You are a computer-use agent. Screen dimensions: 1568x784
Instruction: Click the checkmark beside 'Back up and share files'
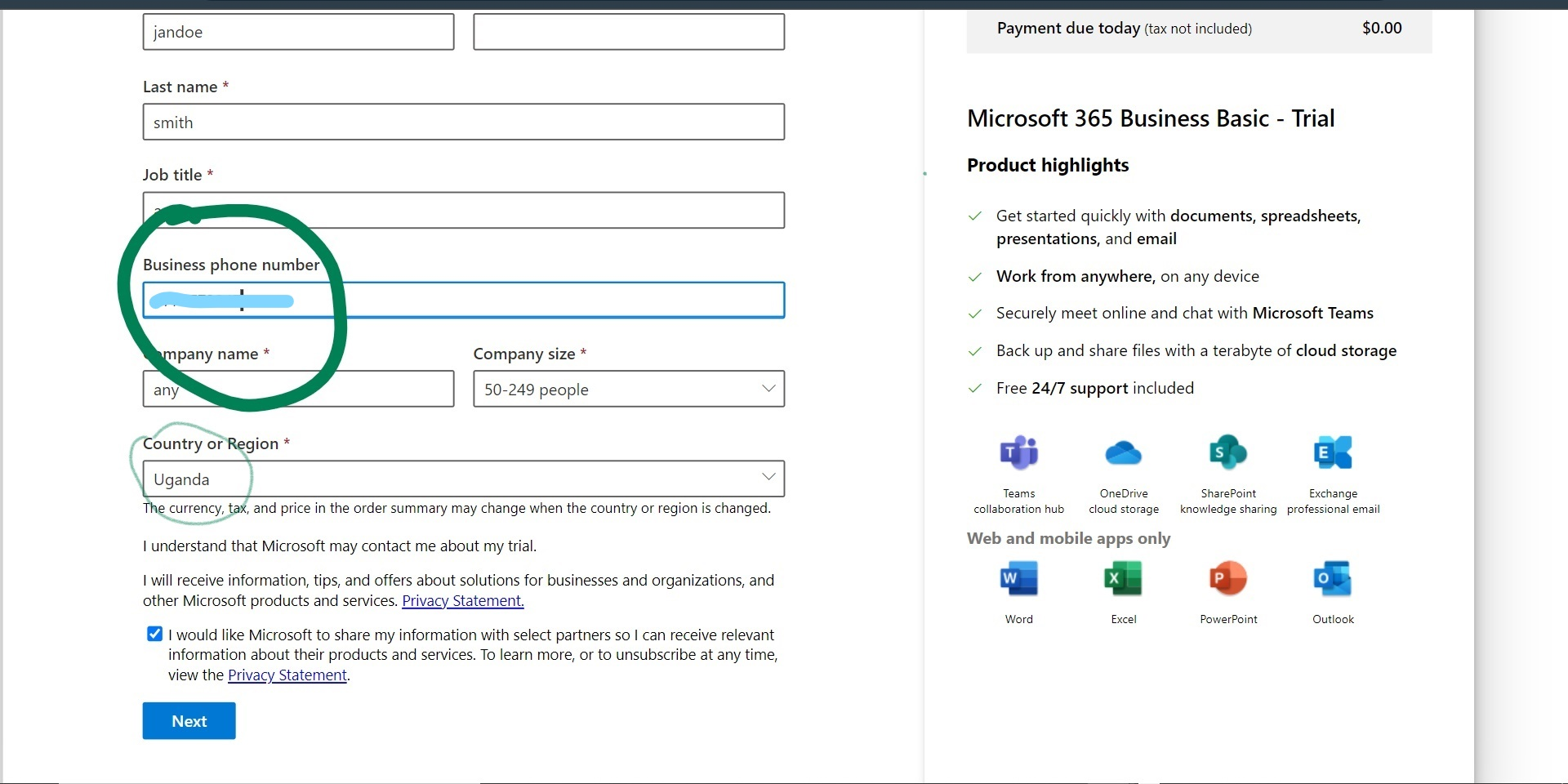(x=974, y=351)
